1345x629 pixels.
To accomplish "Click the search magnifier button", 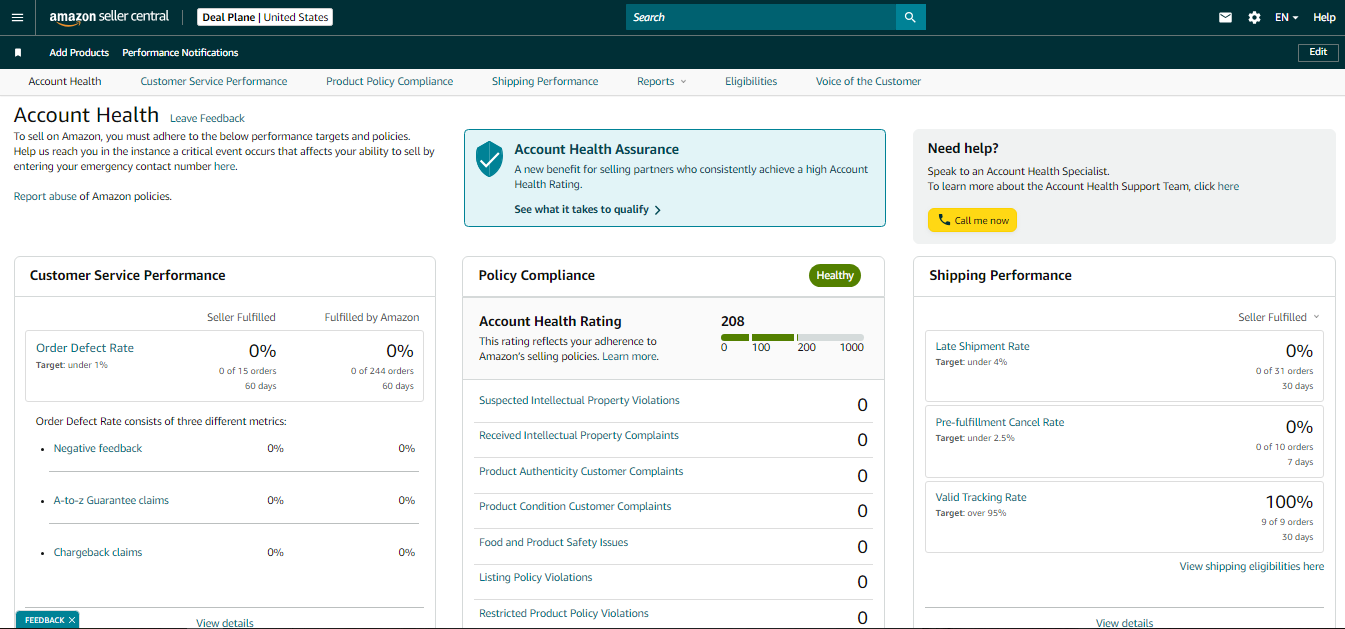I will tap(910, 17).
